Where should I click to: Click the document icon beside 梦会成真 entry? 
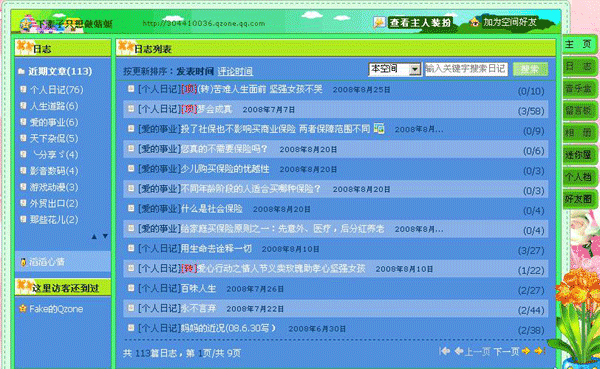point(131,109)
